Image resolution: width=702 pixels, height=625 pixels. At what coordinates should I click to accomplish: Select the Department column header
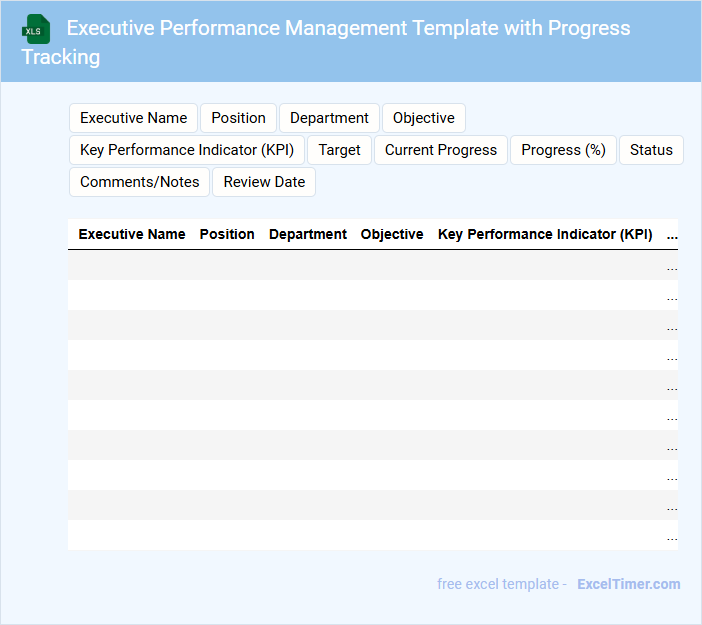308,234
